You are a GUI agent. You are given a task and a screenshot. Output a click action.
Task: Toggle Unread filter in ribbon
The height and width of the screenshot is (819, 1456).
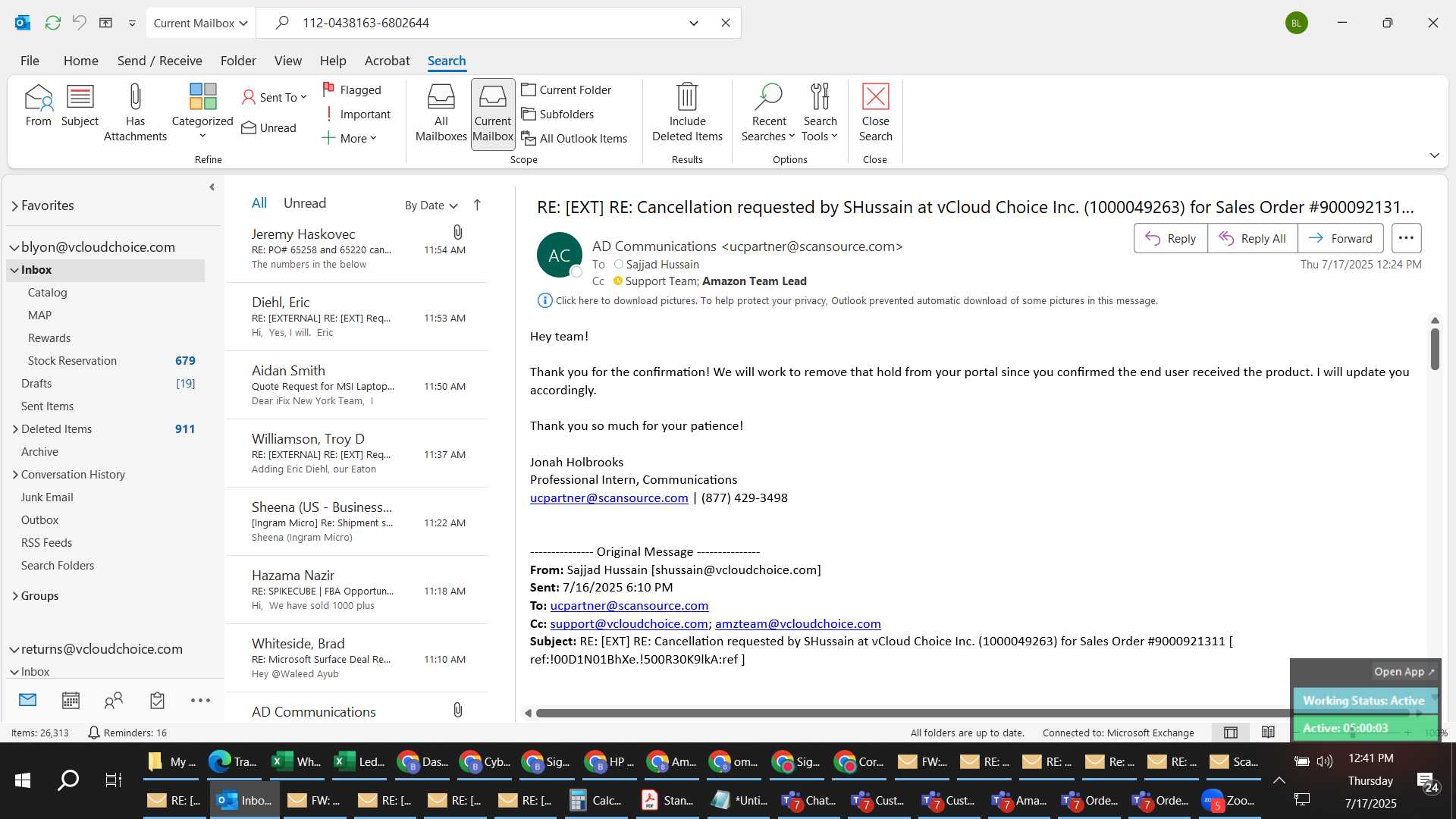tap(268, 127)
